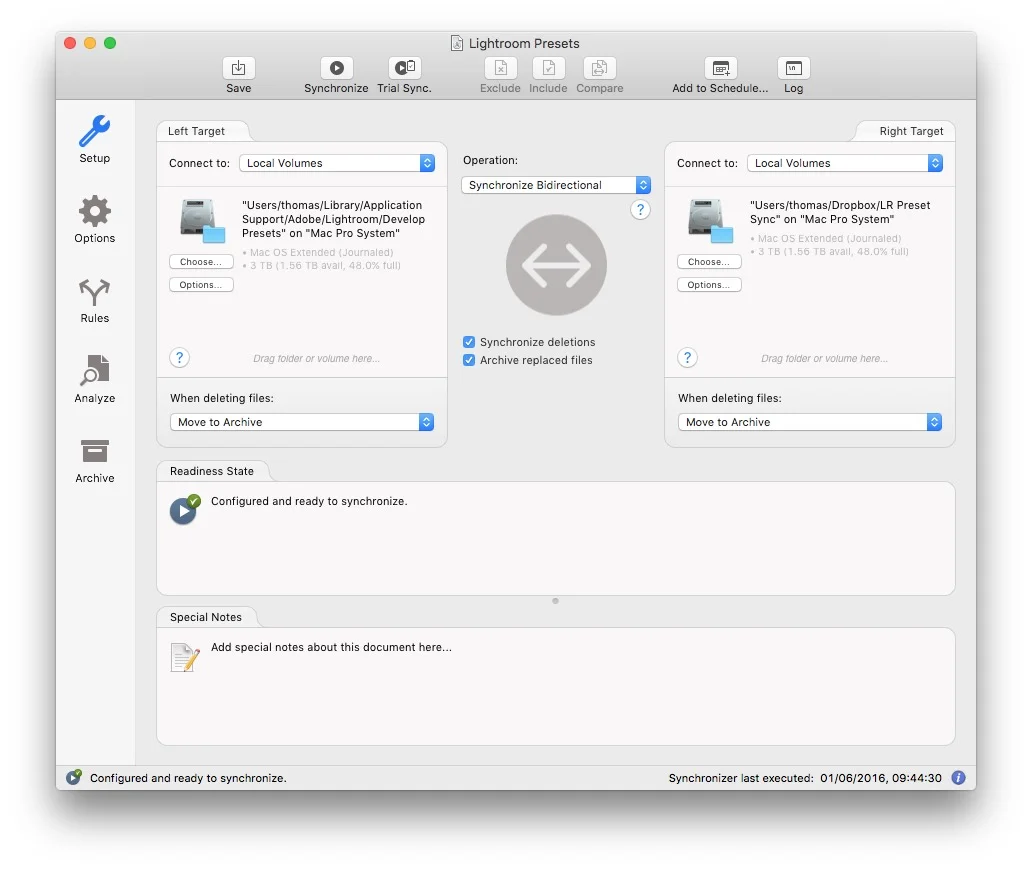Click into the special notes text field
The width and height of the screenshot is (1032, 870).
tap(331, 648)
